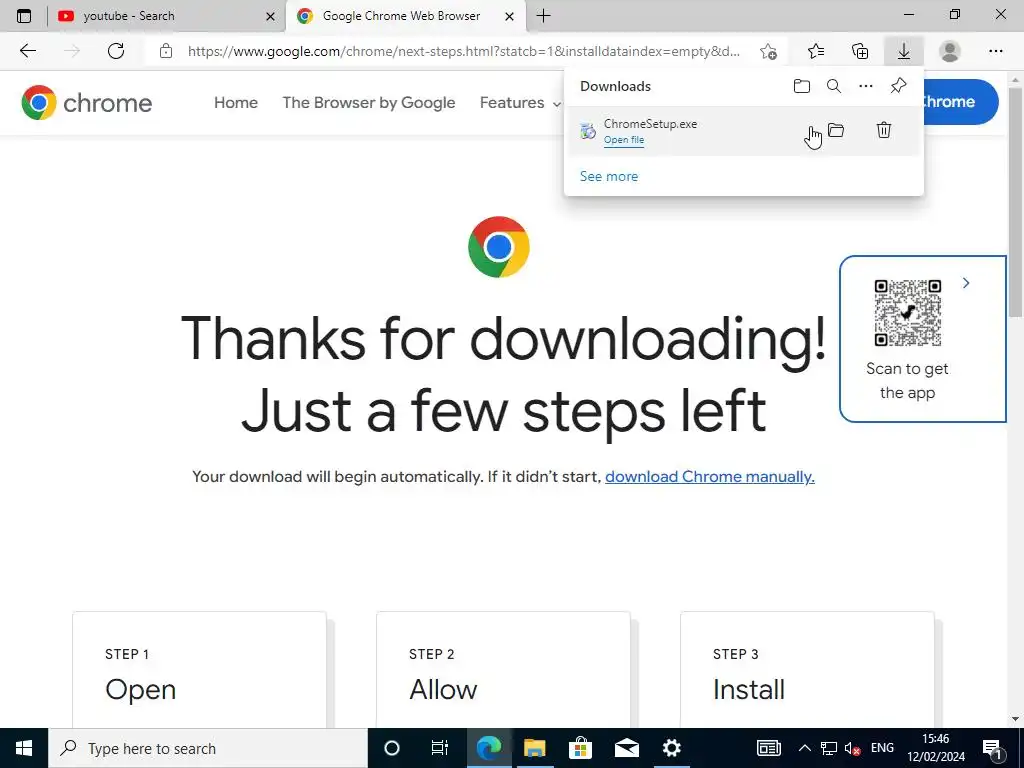The height and width of the screenshot is (768, 1024).
Task: Show ChromeSetup.exe in folder
Action: point(836,130)
